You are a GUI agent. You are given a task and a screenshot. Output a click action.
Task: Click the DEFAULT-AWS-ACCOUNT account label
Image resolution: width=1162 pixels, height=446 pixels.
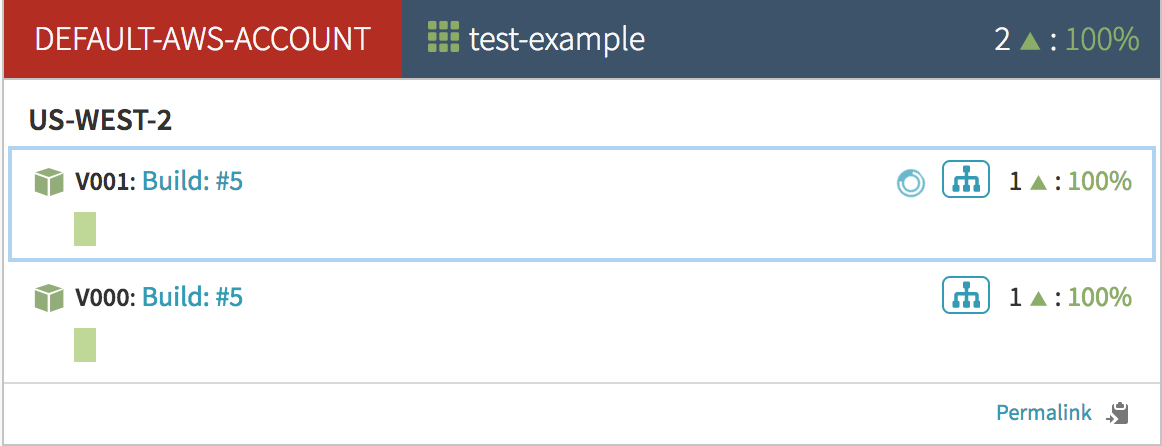point(202,40)
